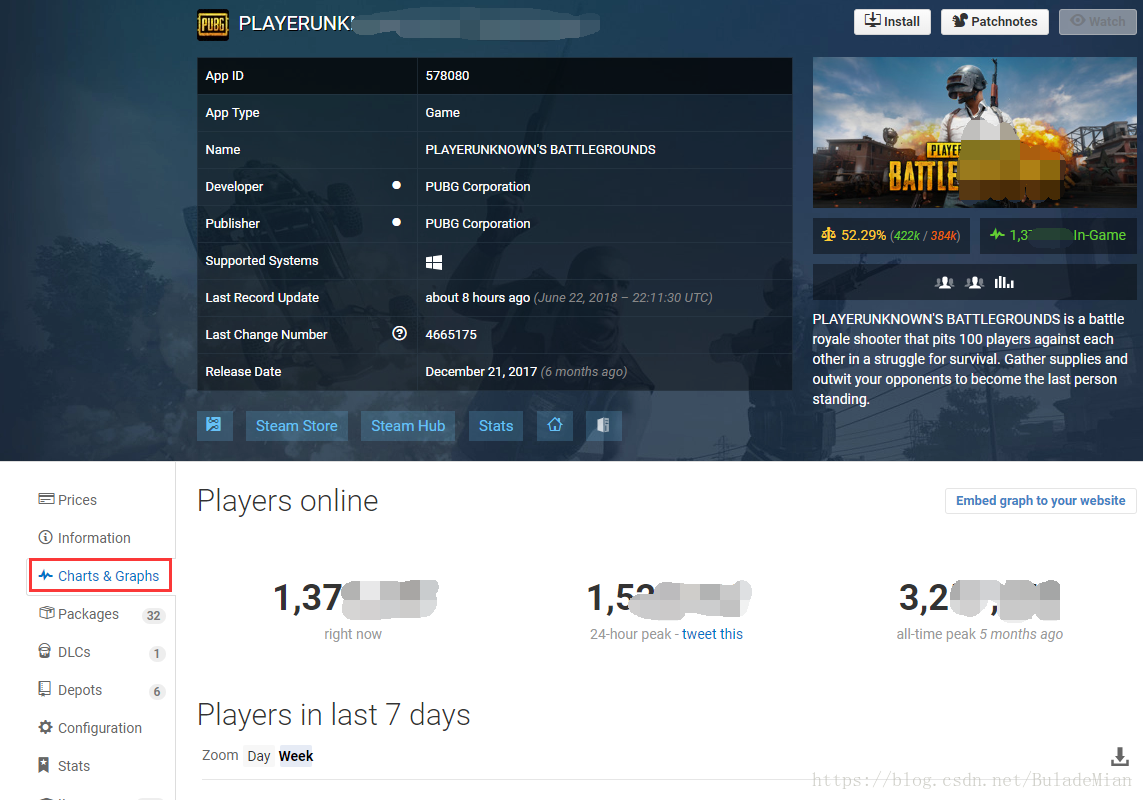Click the Players online heading

(288, 501)
